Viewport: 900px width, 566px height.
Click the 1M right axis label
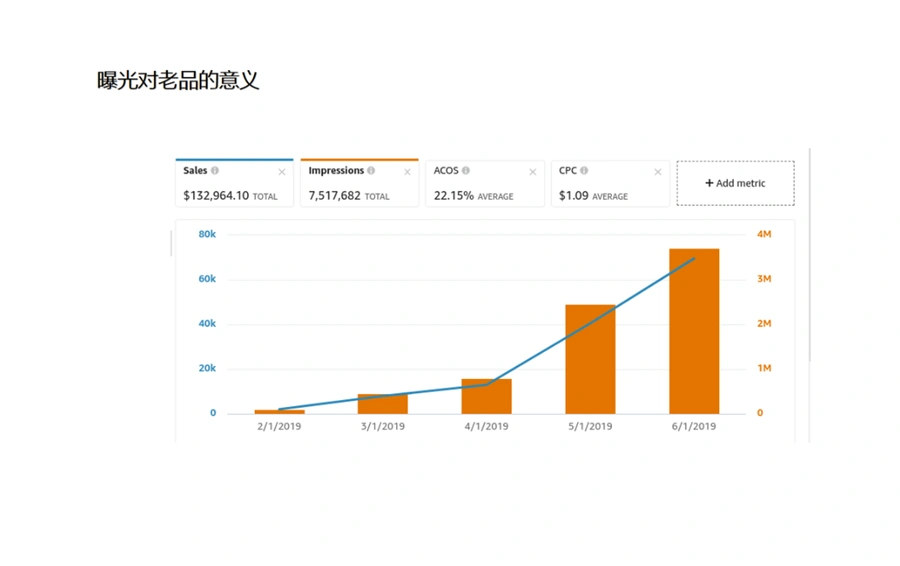[764, 369]
